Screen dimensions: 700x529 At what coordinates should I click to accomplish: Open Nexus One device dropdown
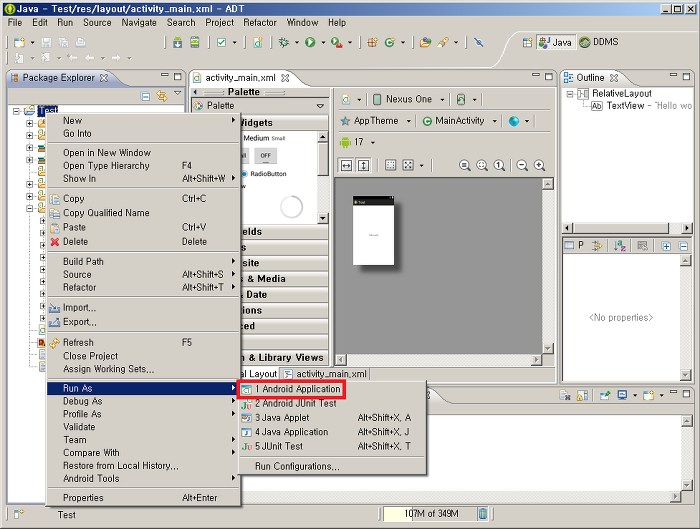click(x=409, y=99)
